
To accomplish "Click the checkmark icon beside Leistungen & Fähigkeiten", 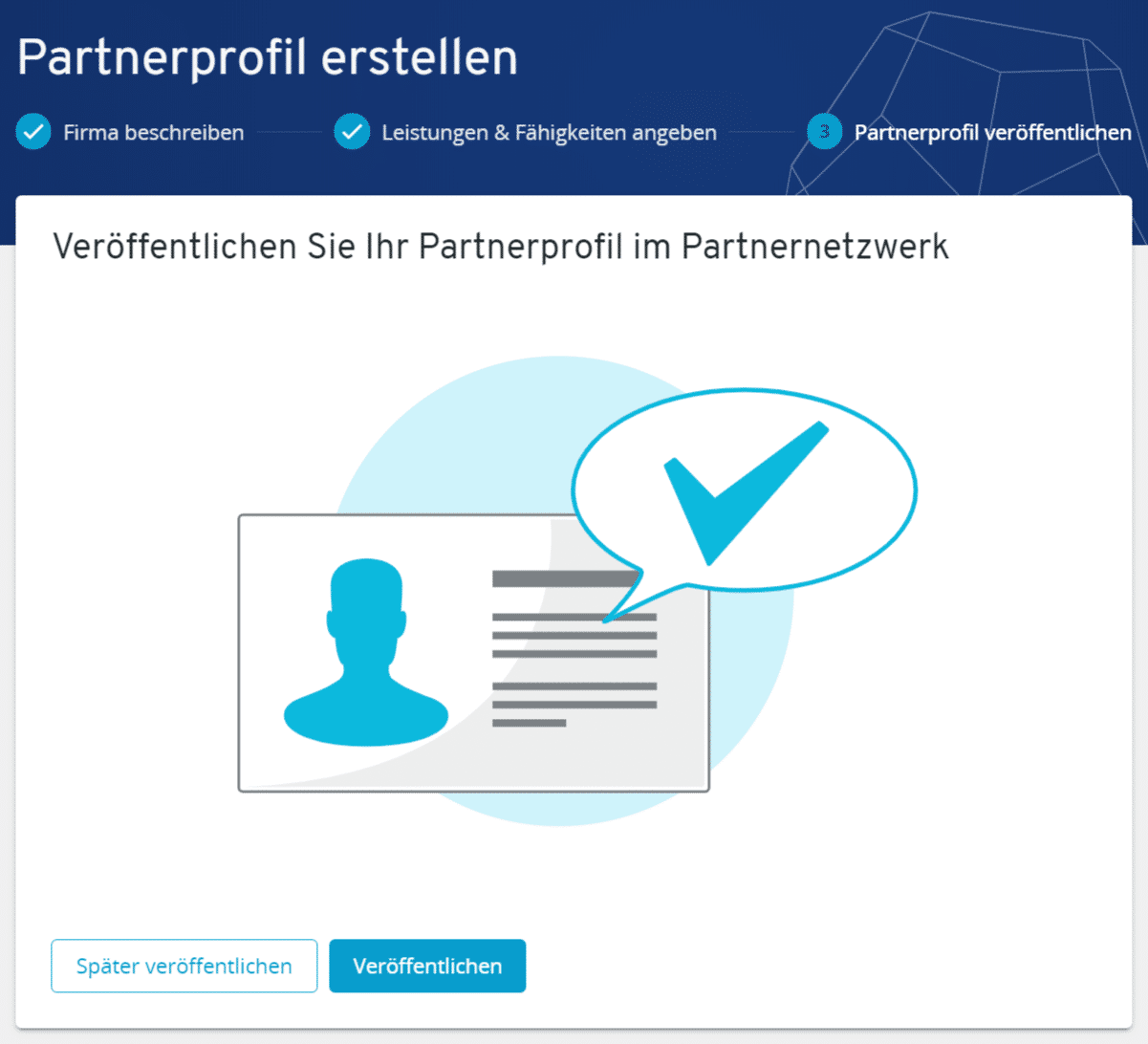I will (352, 132).
